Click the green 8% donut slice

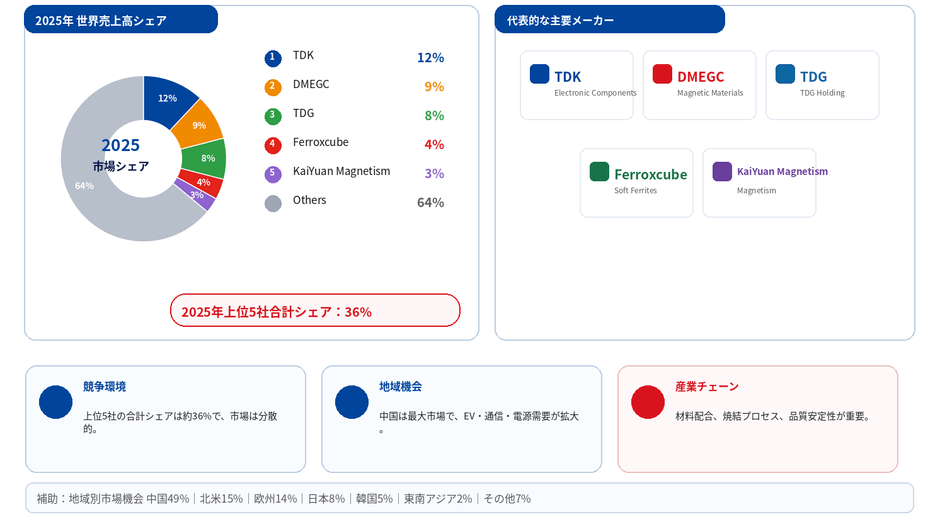(207, 158)
